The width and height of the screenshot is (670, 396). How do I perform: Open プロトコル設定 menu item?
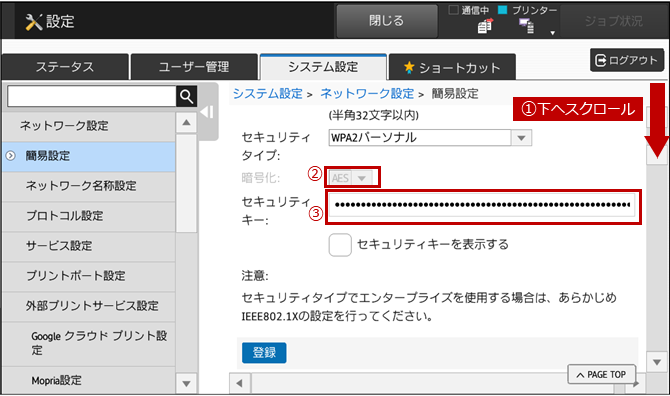point(88,216)
